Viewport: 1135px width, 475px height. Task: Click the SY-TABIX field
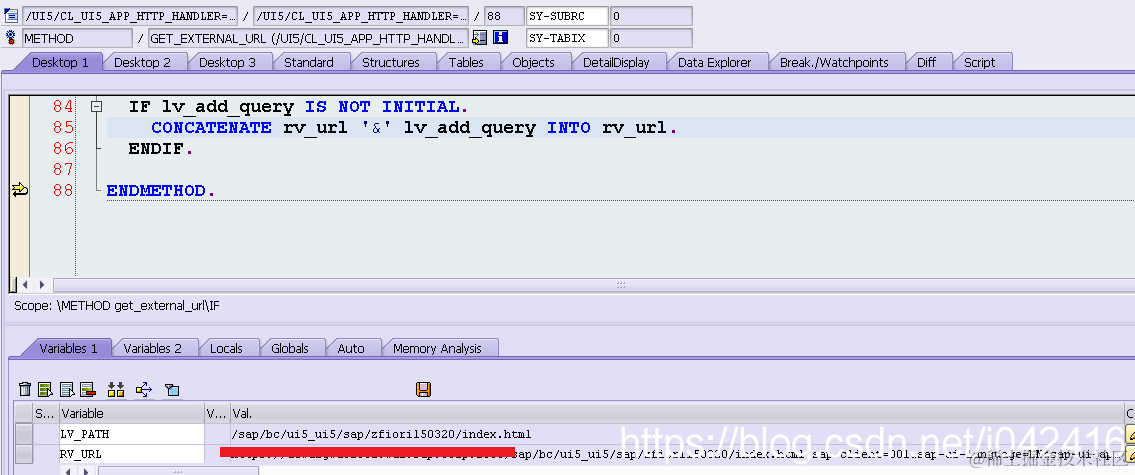click(x=567, y=38)
